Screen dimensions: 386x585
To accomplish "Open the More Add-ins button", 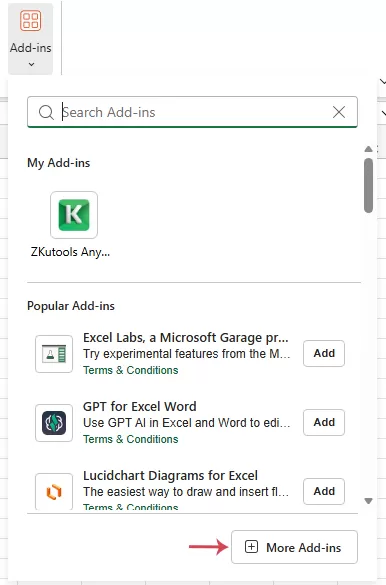I will [x=294, y=547].
